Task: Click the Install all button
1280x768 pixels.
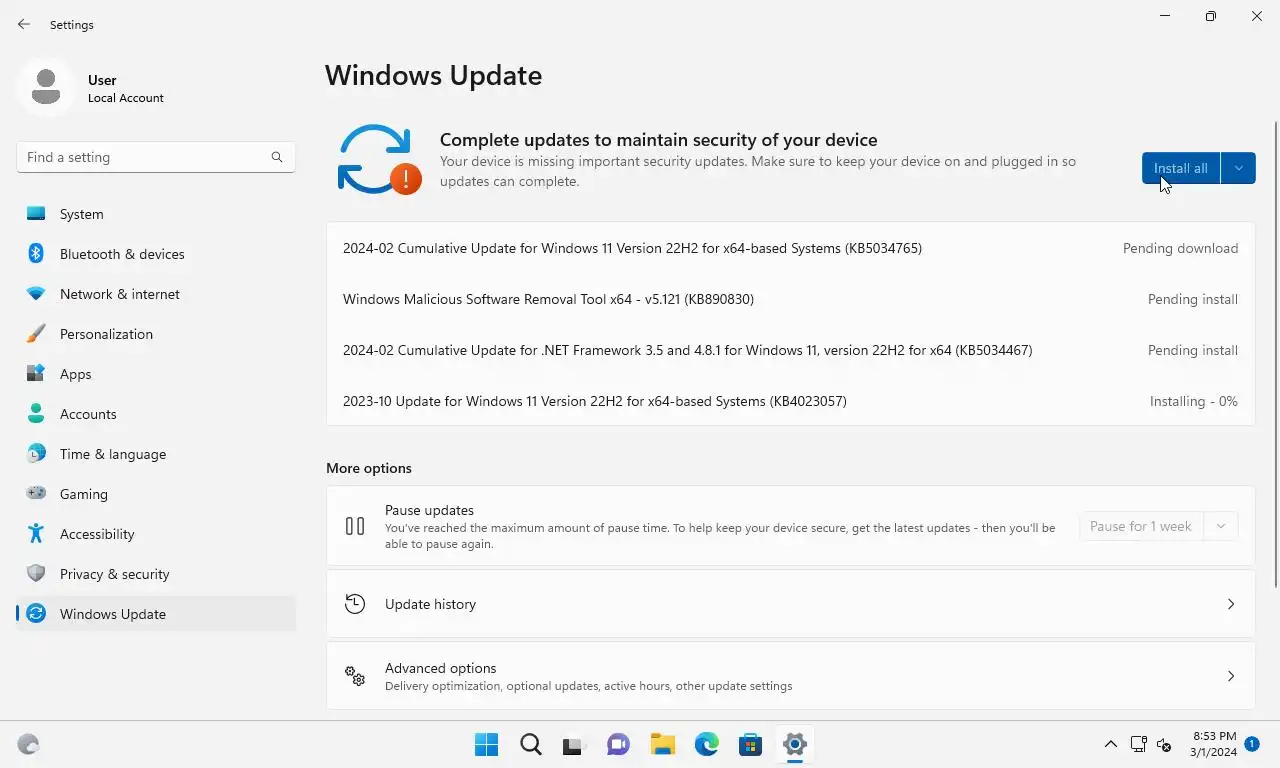Action: coord(1181,168)
